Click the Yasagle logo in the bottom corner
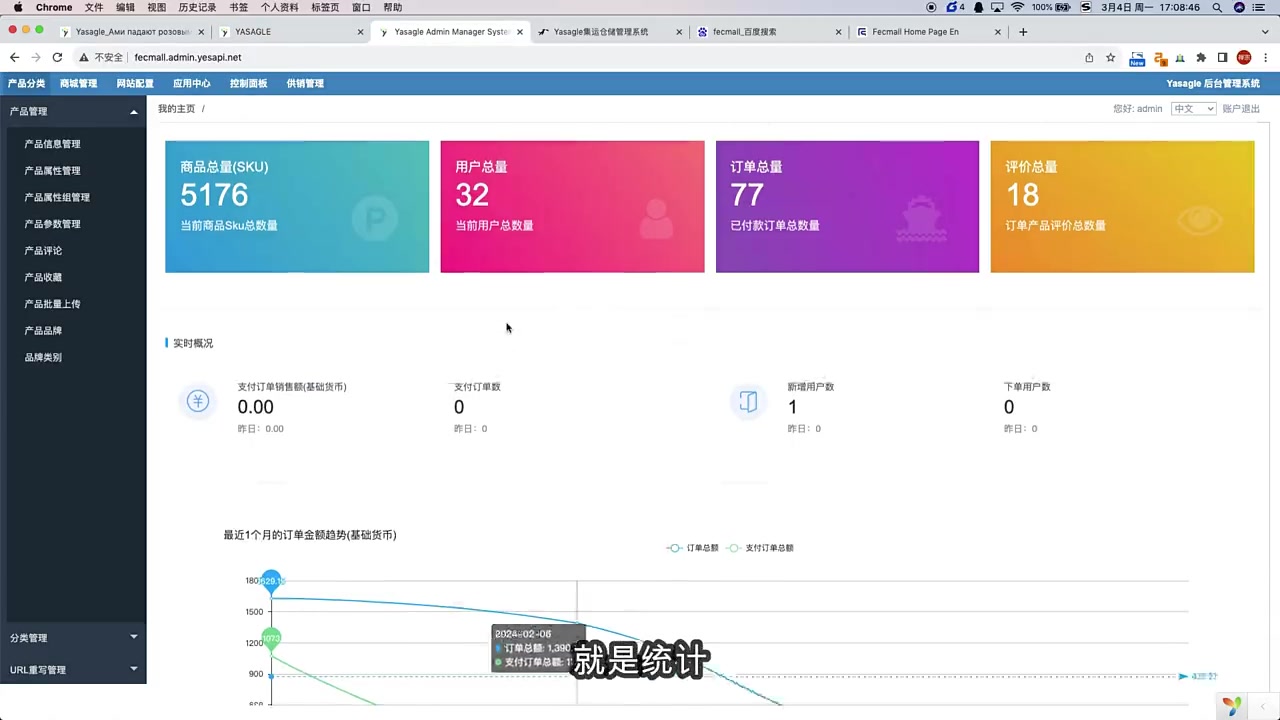The image size is (1280, 720). point(1232,706)
